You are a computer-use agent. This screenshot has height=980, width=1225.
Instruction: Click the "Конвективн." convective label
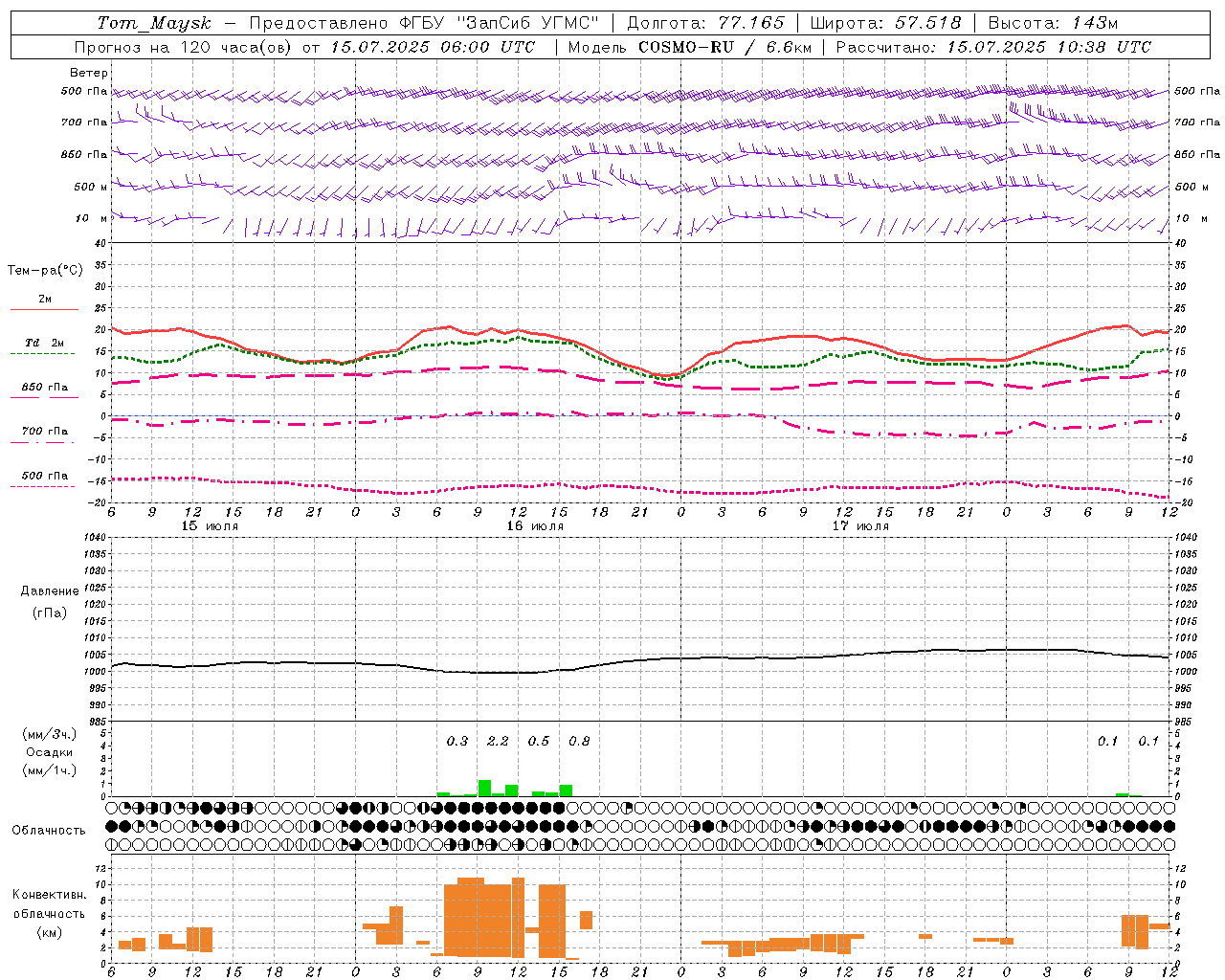(x=49, y=895)
